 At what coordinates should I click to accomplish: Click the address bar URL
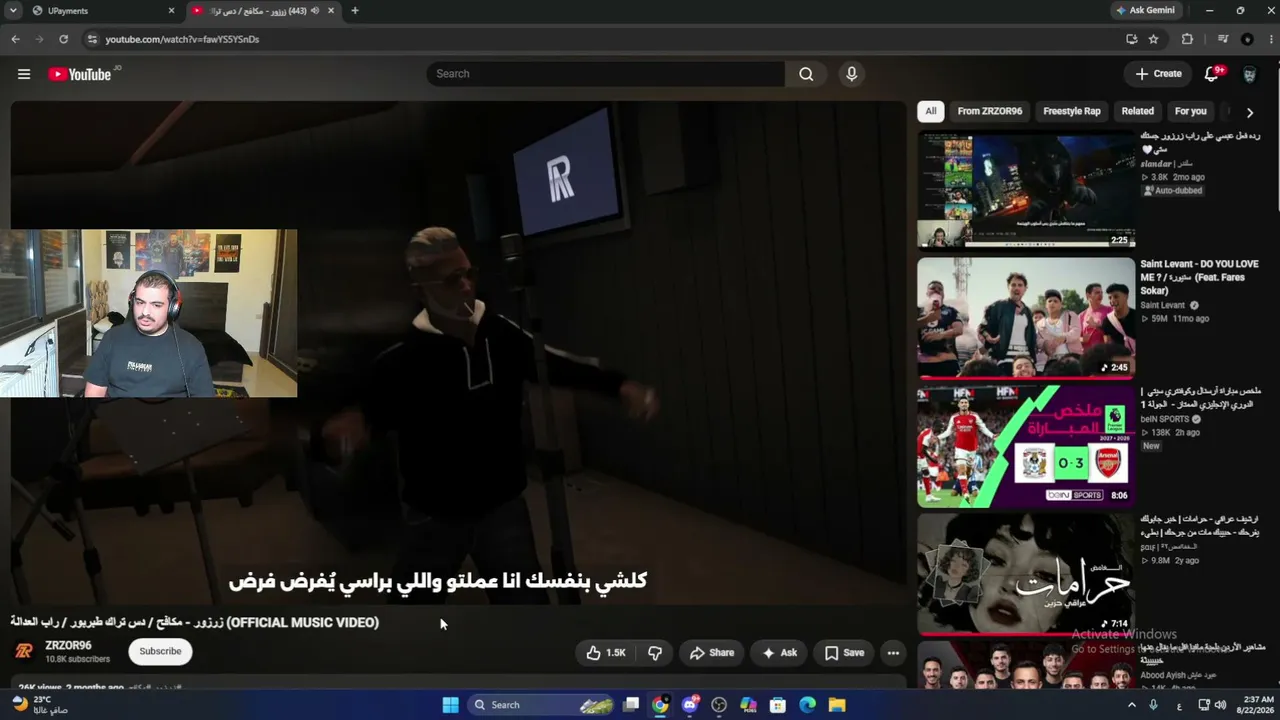coord(182,39)
